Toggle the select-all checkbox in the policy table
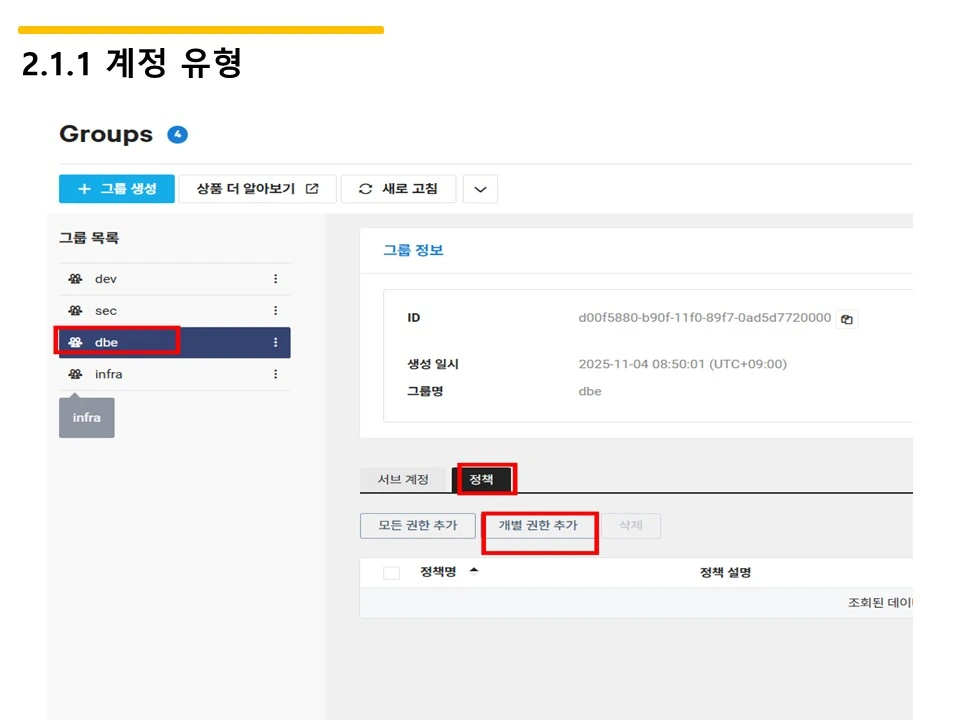Screen dimensions: 960x720 390,571
